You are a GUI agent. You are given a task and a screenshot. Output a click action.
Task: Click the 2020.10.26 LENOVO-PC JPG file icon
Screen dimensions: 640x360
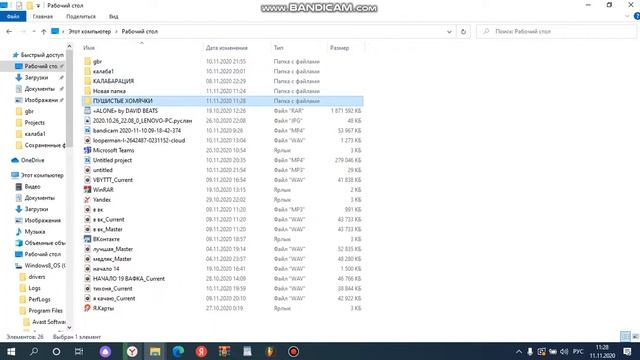(87, 120)
